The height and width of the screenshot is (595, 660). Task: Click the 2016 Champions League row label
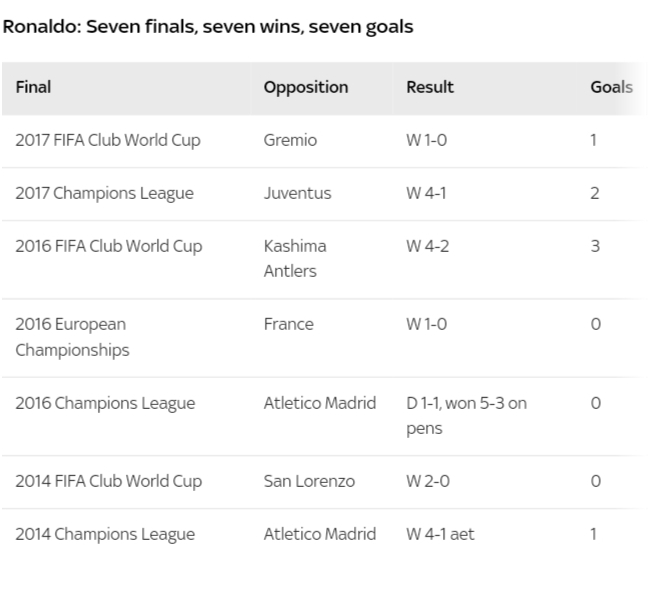coord(105,404)
